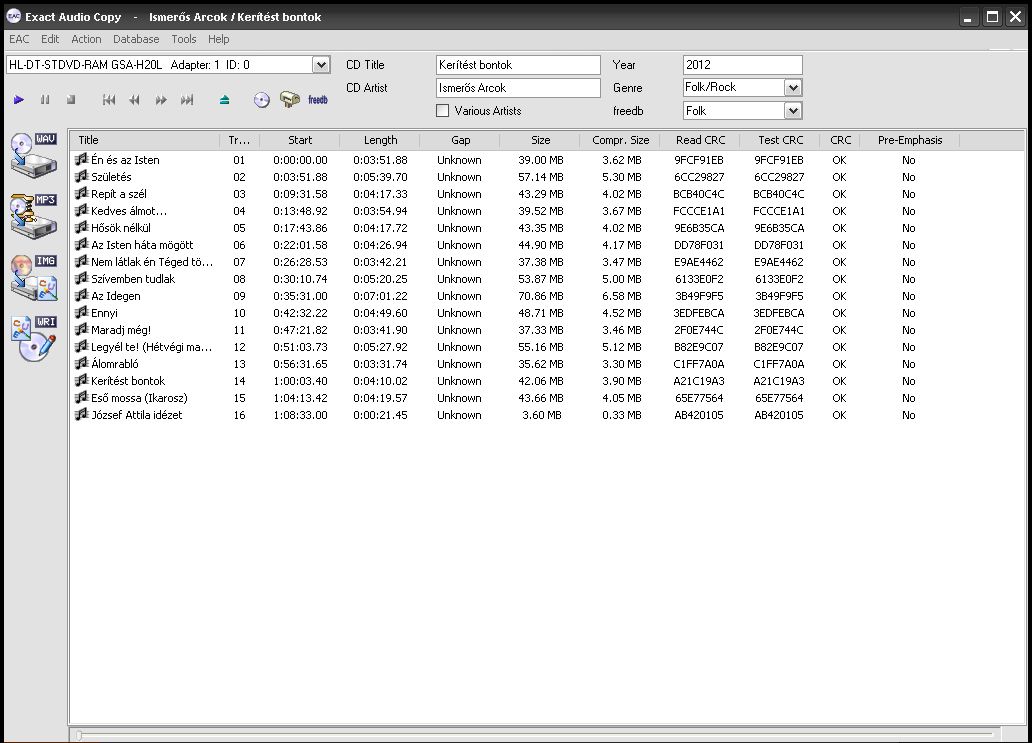This screenshot has height=743, width=1032.
Task: Click the size value 70.86 MB
Action: click(540, 295)
